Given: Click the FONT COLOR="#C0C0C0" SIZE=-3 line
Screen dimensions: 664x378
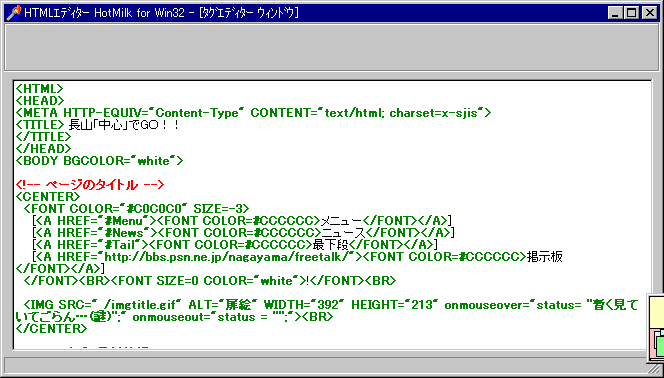Looking at the screenshot, I should point(137,209).
